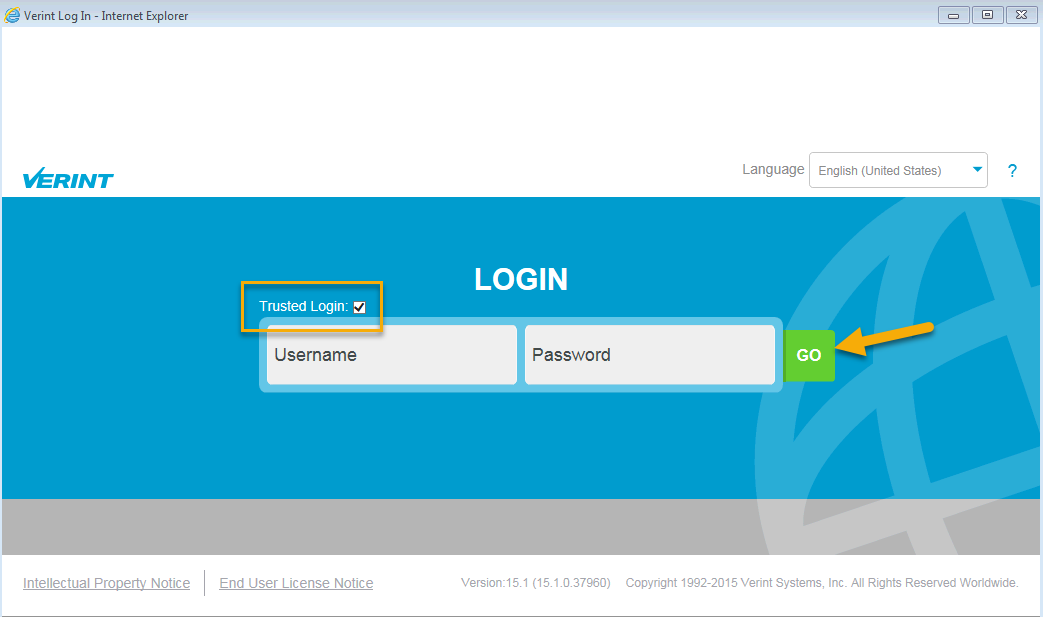Focus the Password field

(649, 354)
